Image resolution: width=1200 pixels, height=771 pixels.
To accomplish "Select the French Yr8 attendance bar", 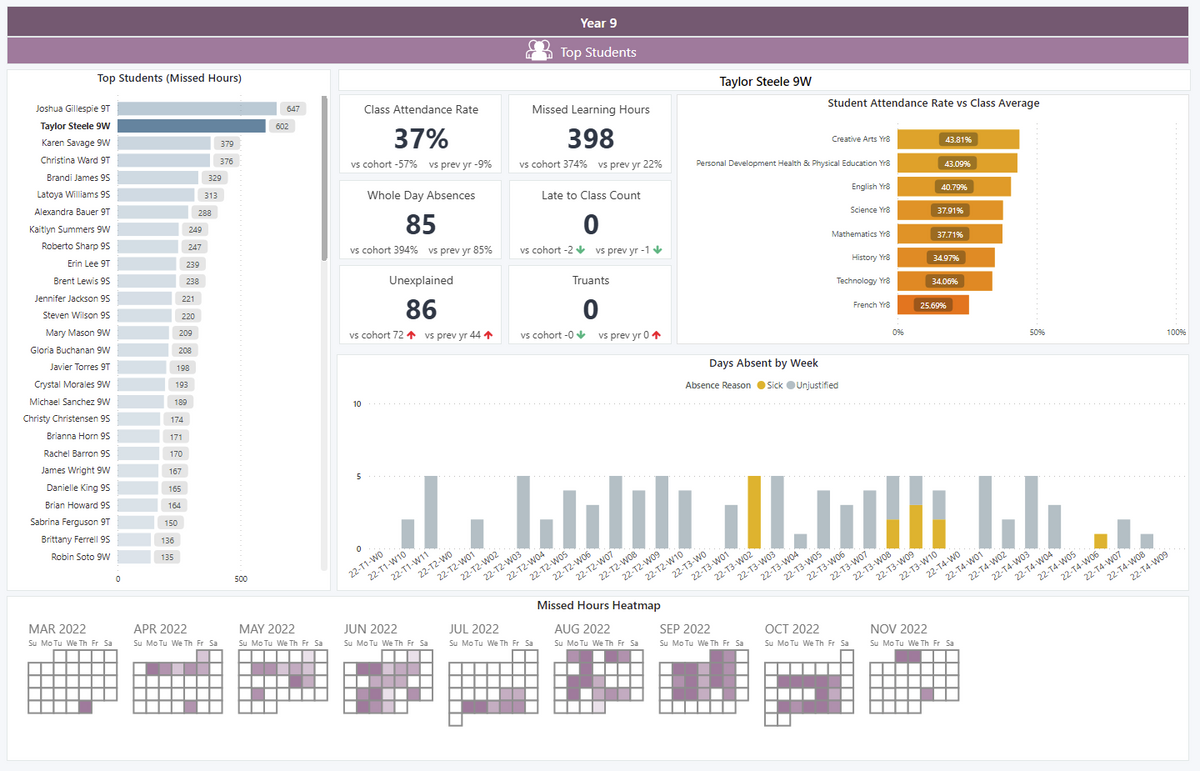I will pyautogui.click(x=932, y=305).
